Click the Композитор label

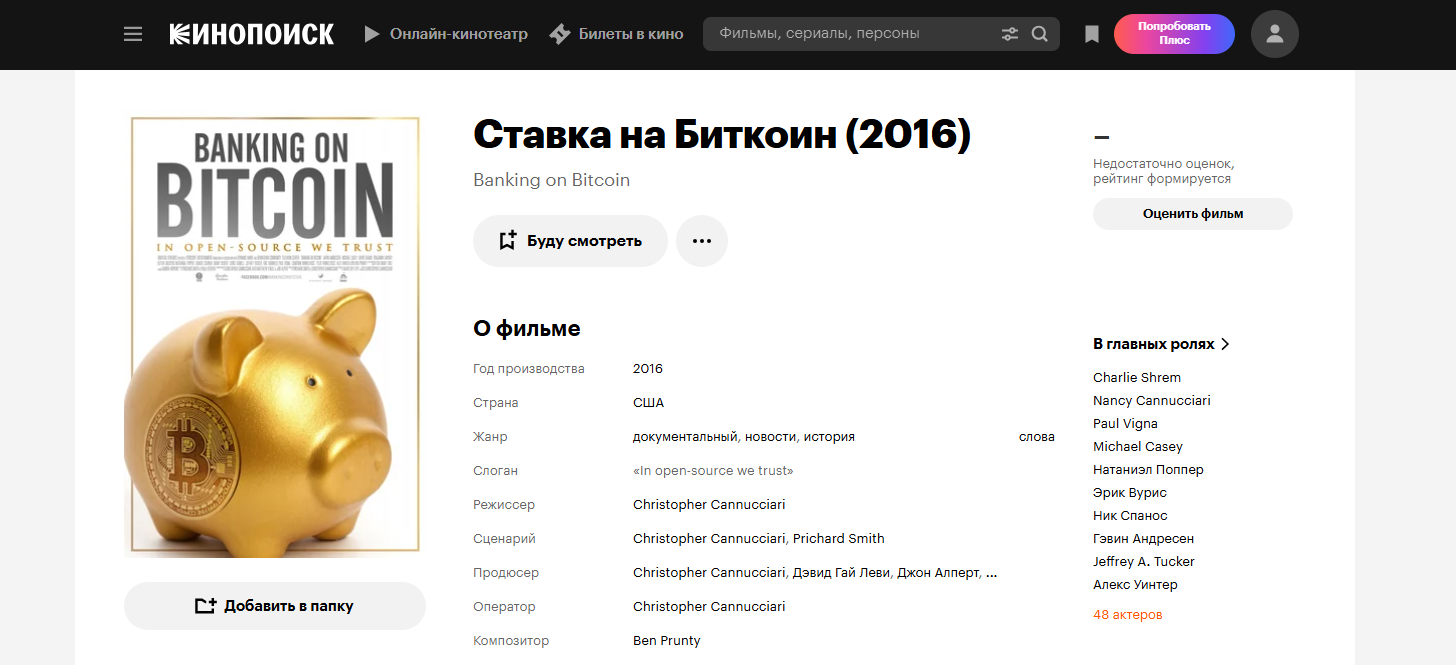tap(511, 641)
